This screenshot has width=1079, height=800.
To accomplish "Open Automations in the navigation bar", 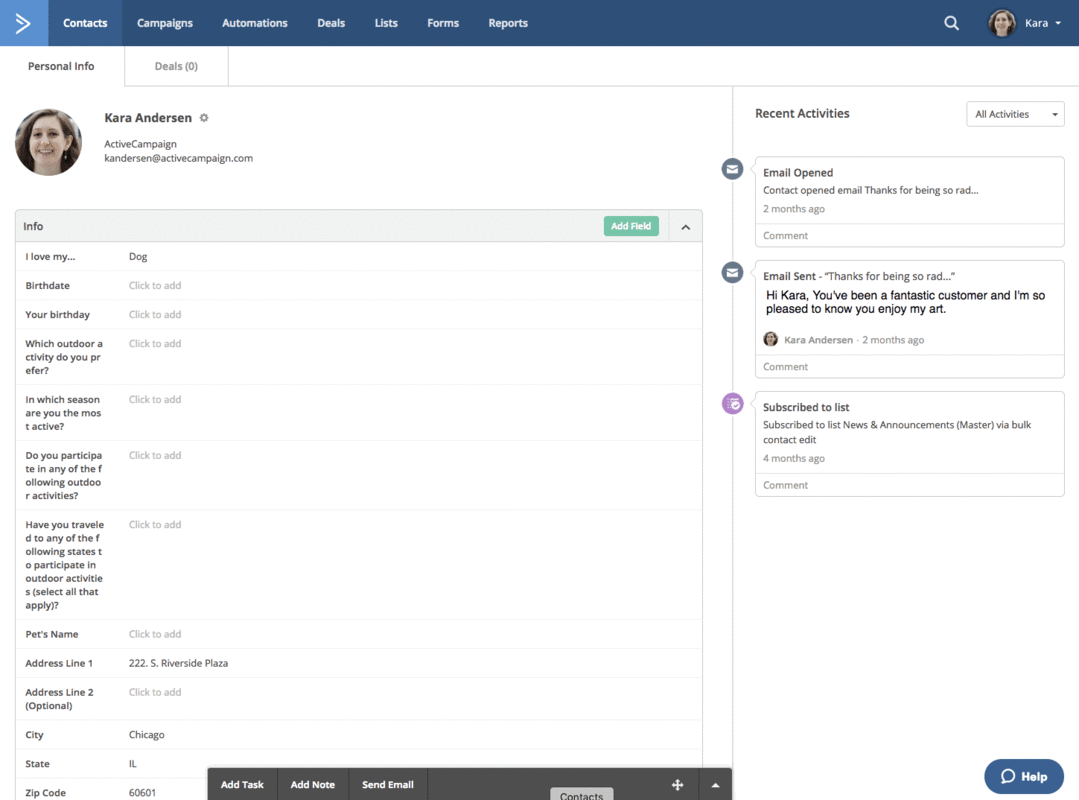I will coord(254,22).
